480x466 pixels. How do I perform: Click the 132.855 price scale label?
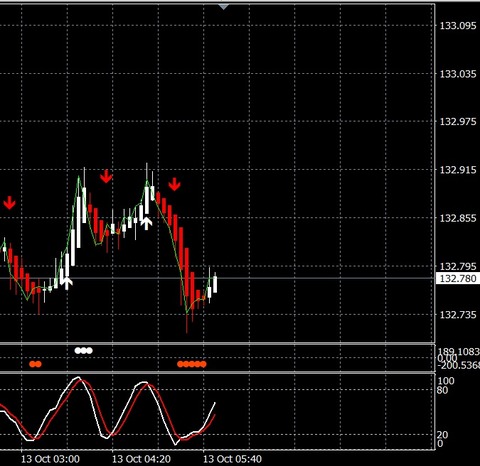click(458, 218)
